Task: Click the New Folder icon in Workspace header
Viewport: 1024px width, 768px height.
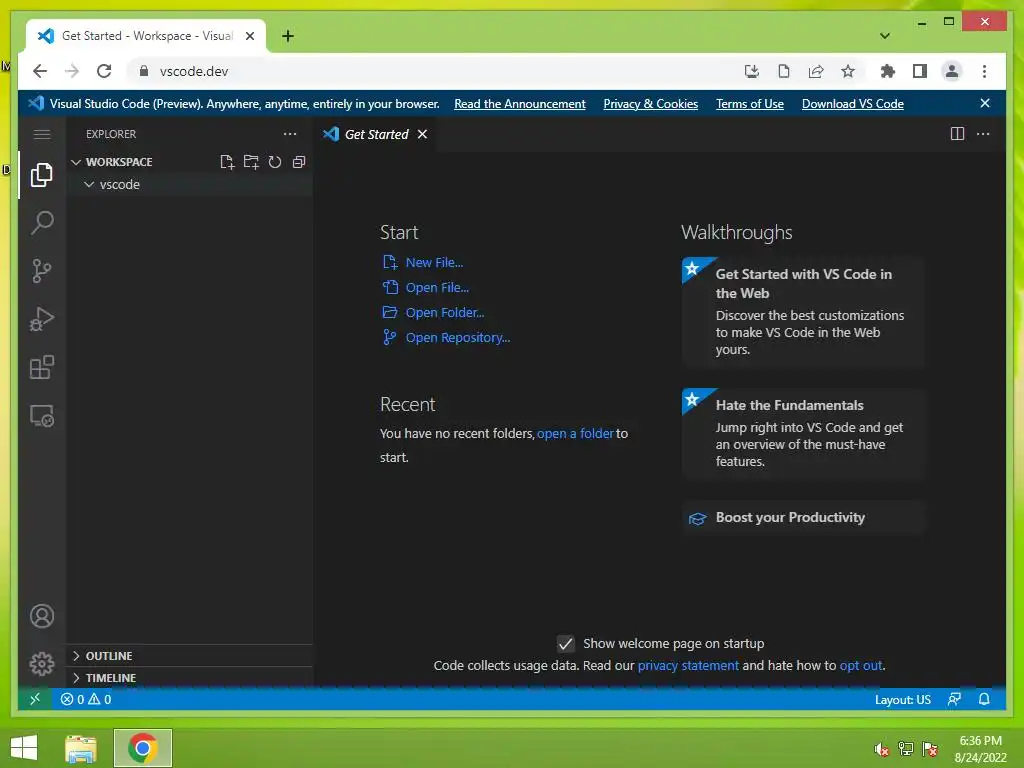Action: pos(251,162)
